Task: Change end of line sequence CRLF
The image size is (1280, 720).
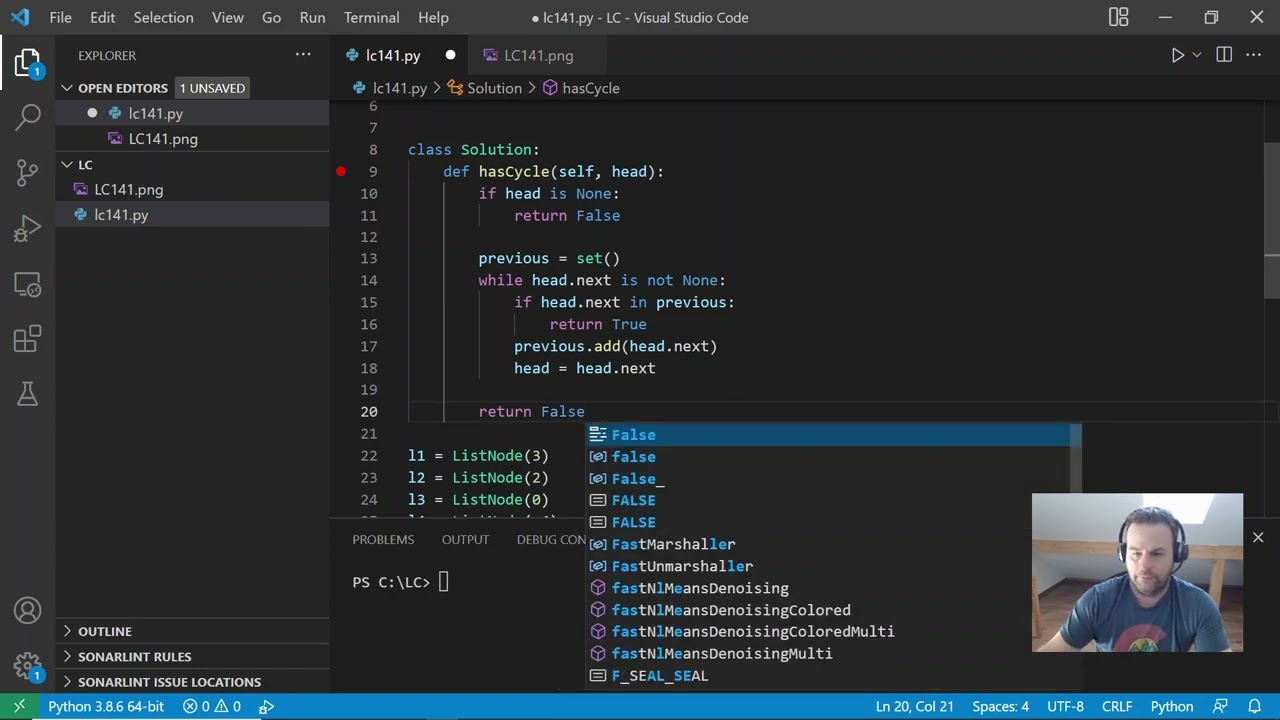Action: 1117,706
